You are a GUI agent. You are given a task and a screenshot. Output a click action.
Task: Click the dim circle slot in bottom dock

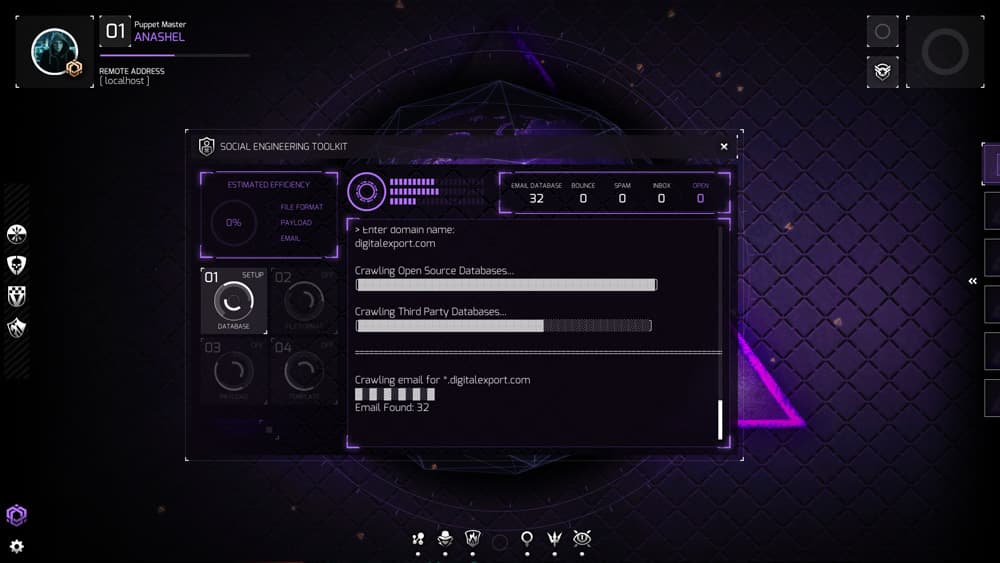(500, 542)
